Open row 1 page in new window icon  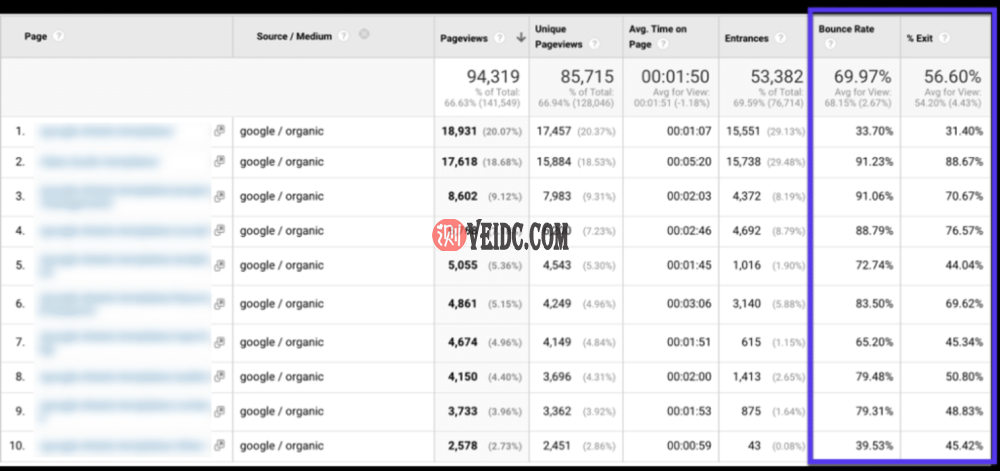[x=219, y=131]
